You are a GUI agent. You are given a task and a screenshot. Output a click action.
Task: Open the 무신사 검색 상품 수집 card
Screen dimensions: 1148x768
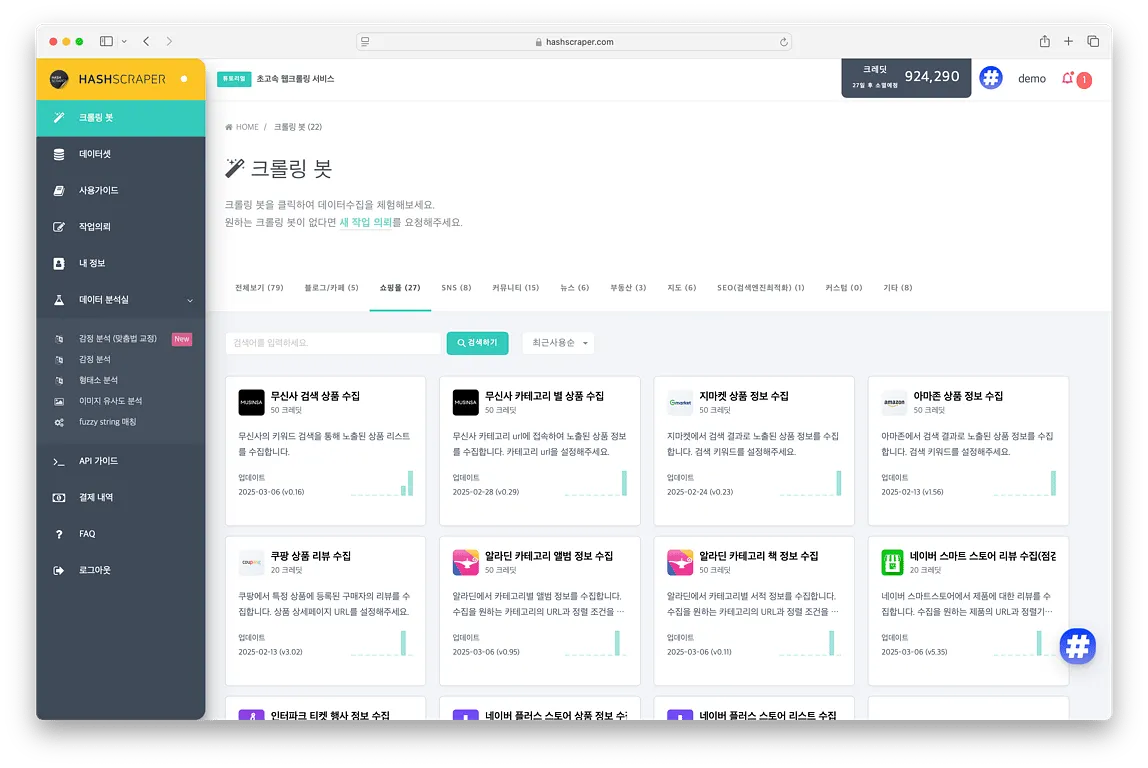pos(325,450)
